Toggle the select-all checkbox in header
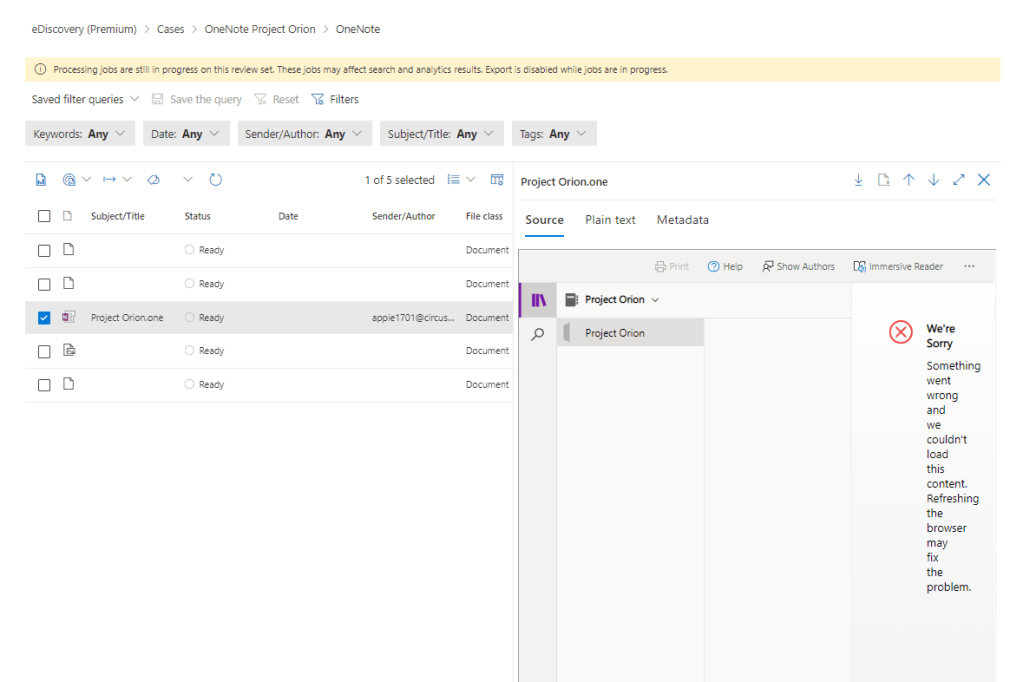This screenshot has width=1023, height=682. tap(44, 216)
